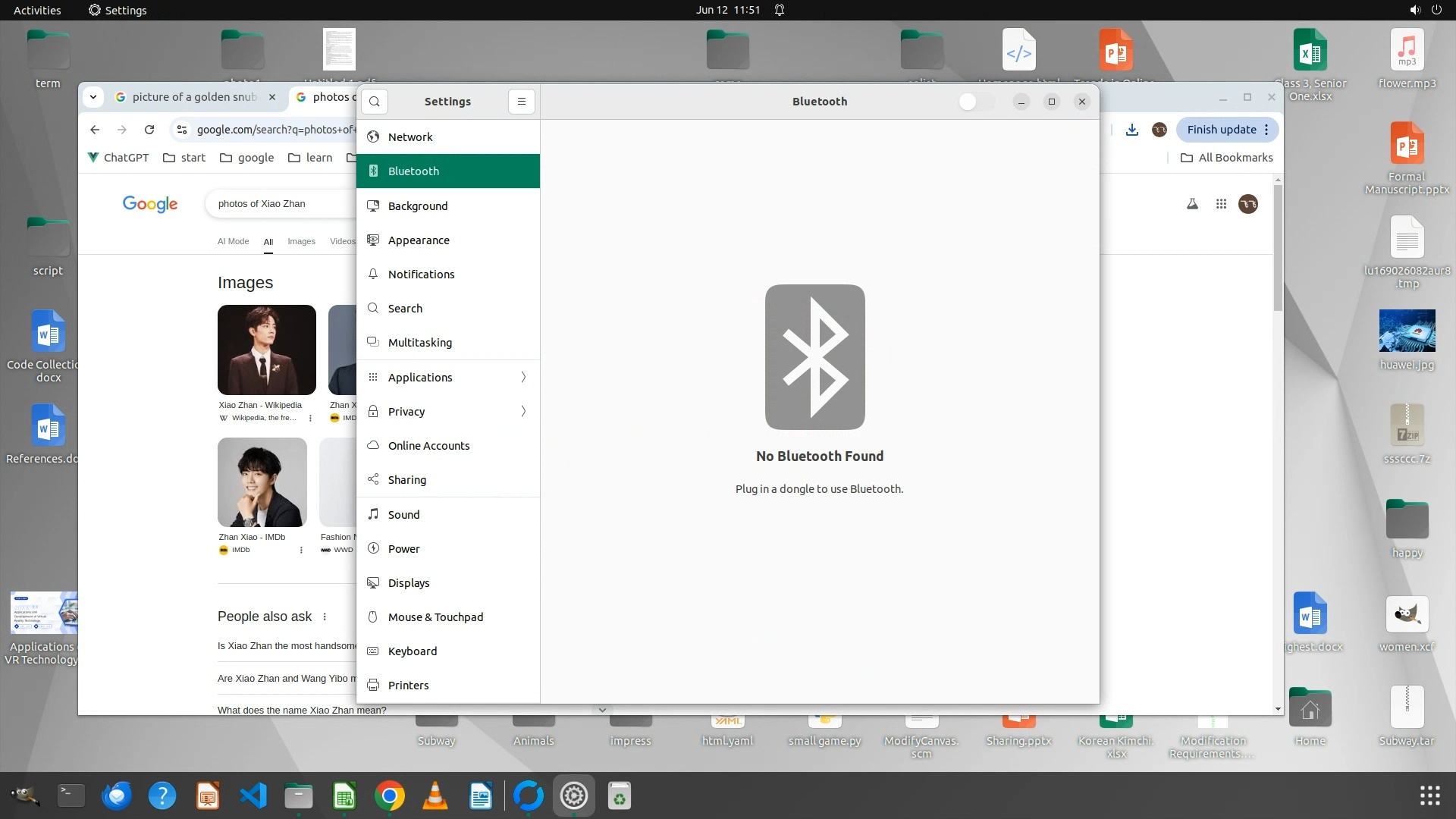
Task: Toggle the Bluetooth switch in header
Action: pos(975,102)
